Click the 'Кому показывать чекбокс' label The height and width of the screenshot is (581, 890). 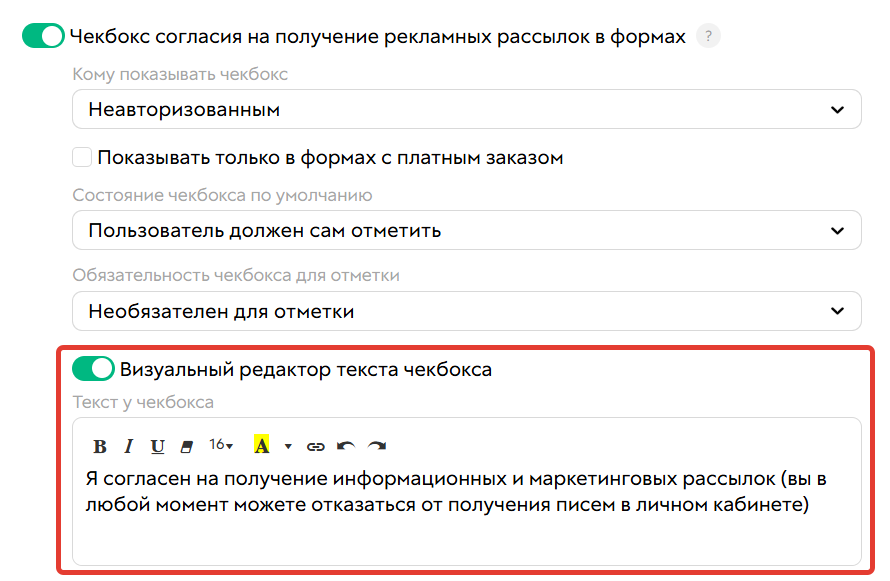click(x=180, y=74)
